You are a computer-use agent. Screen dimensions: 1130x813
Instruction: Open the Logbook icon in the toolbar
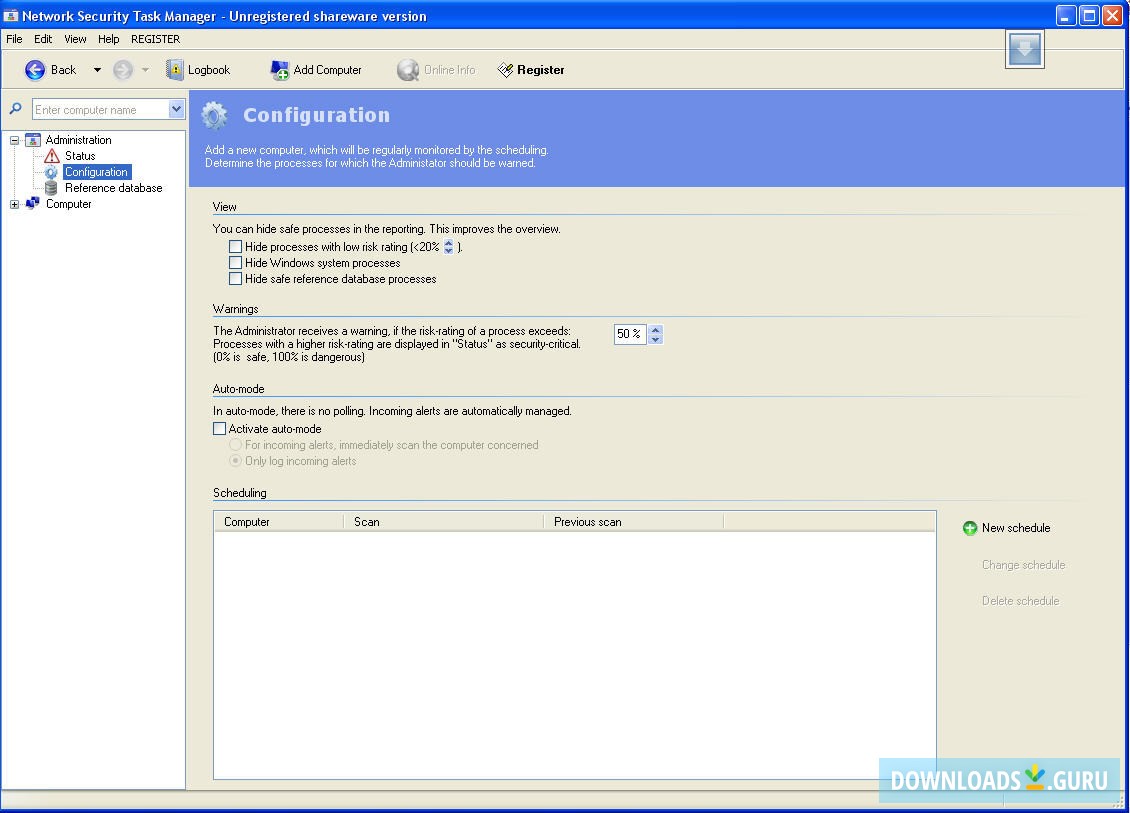(174, 70)
